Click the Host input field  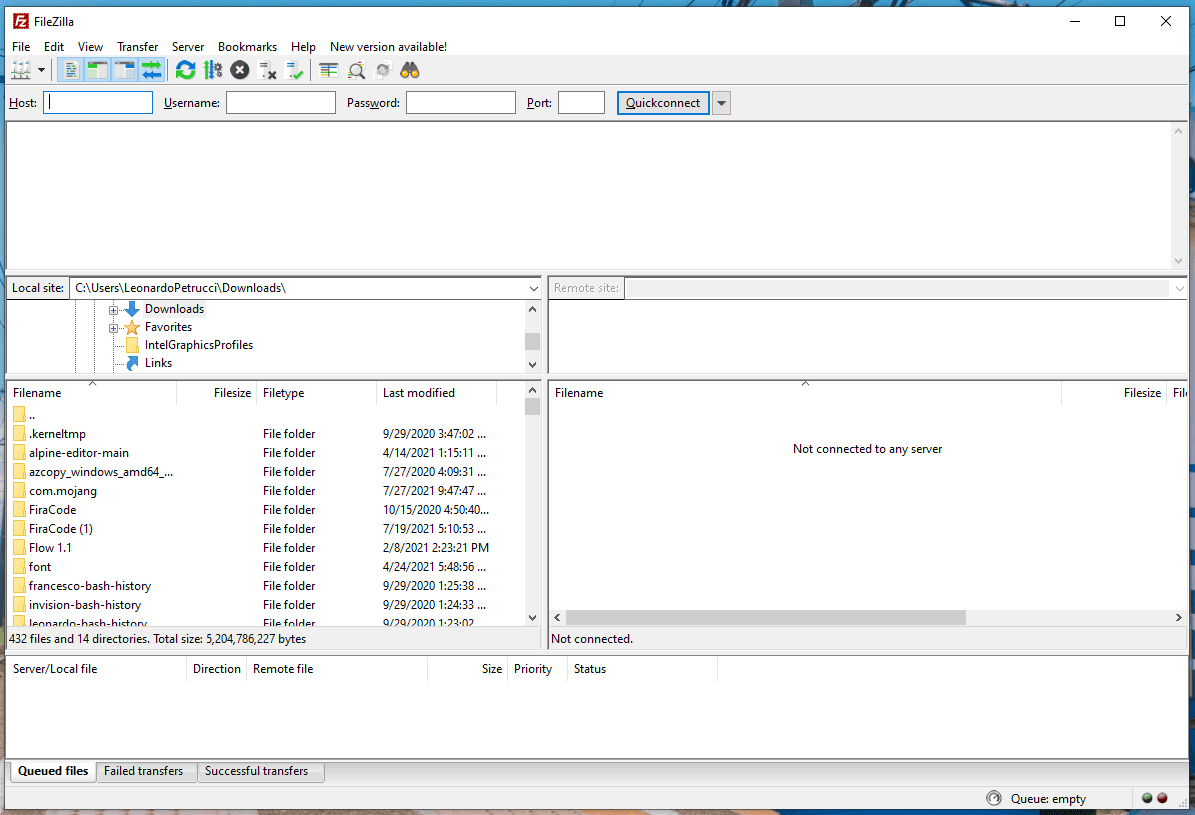pyautogui.click(x=98, y=103)
